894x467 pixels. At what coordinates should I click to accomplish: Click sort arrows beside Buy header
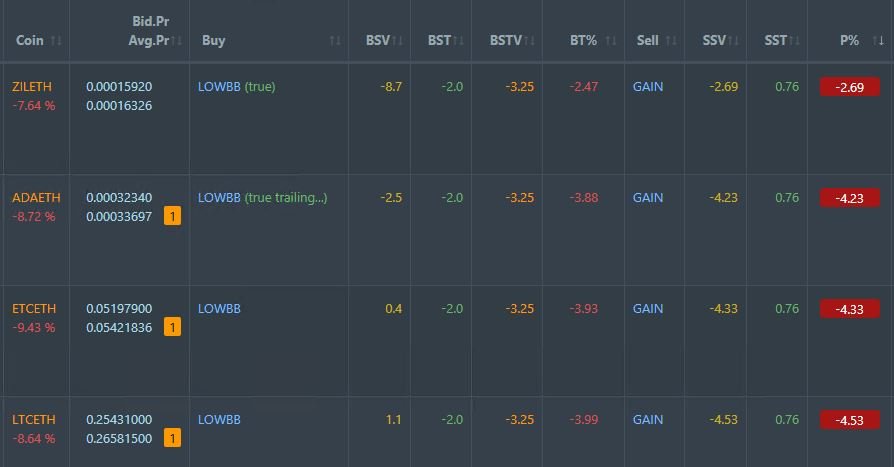pyautogui.click(x=335, y=40)
